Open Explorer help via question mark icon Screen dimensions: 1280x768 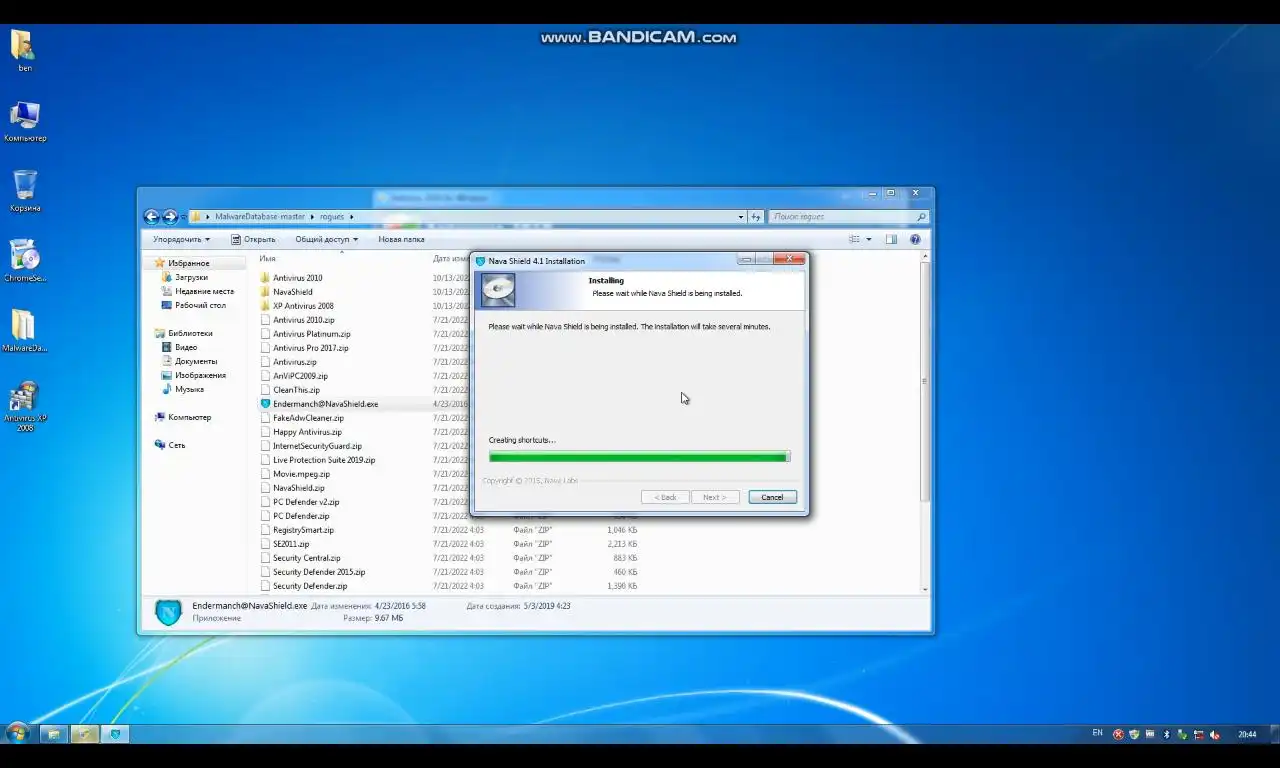(x=915, y=239)
